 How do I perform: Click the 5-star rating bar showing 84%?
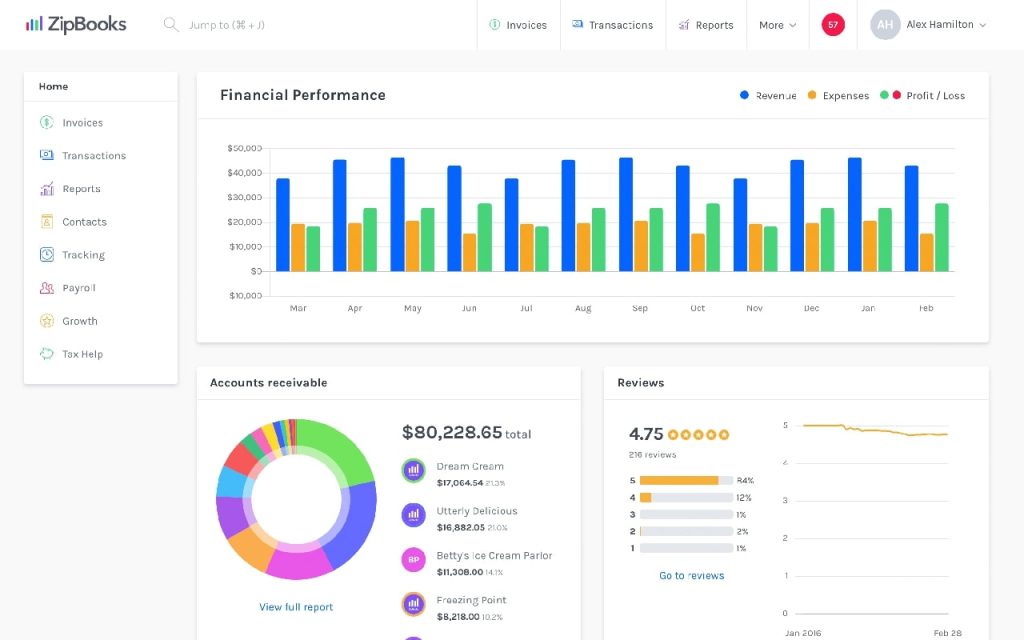click(x=685, y=481)
